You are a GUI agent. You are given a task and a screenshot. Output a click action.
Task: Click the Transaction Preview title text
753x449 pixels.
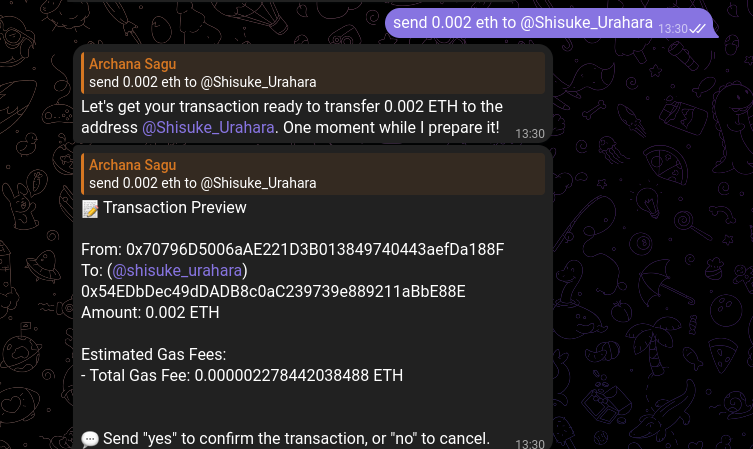(x=174, y=208)
